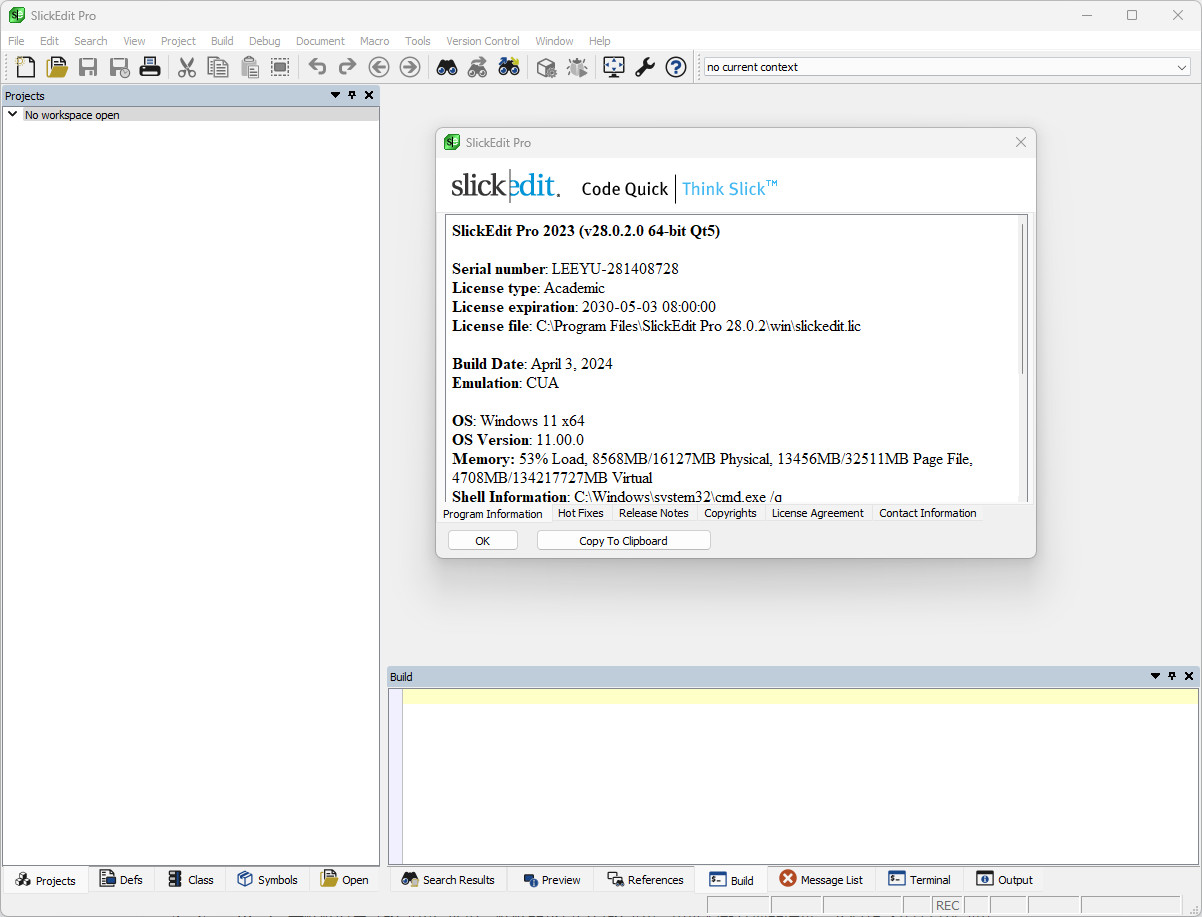Open the Help menu
Image resolution: width=1202 pixels, height=917 pixels.
pos(599,41)
